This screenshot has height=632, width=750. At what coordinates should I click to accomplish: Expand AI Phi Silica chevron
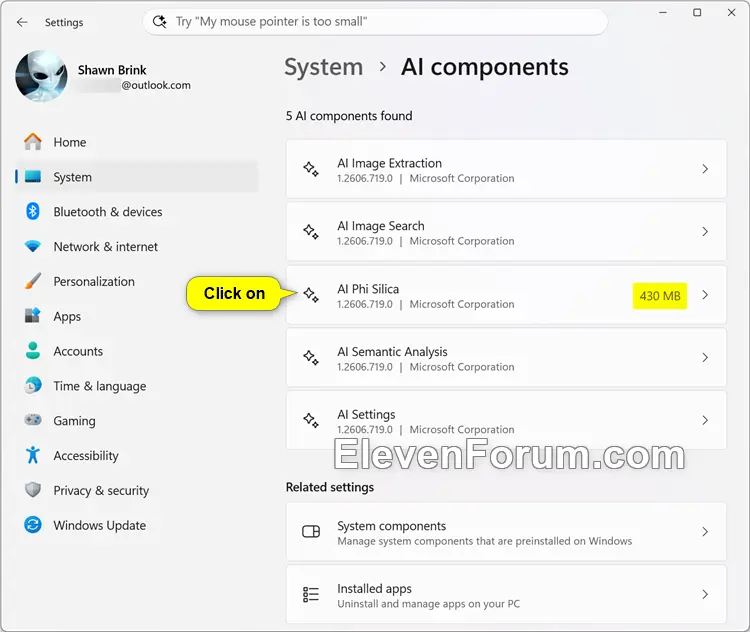(x=705, y=295)
